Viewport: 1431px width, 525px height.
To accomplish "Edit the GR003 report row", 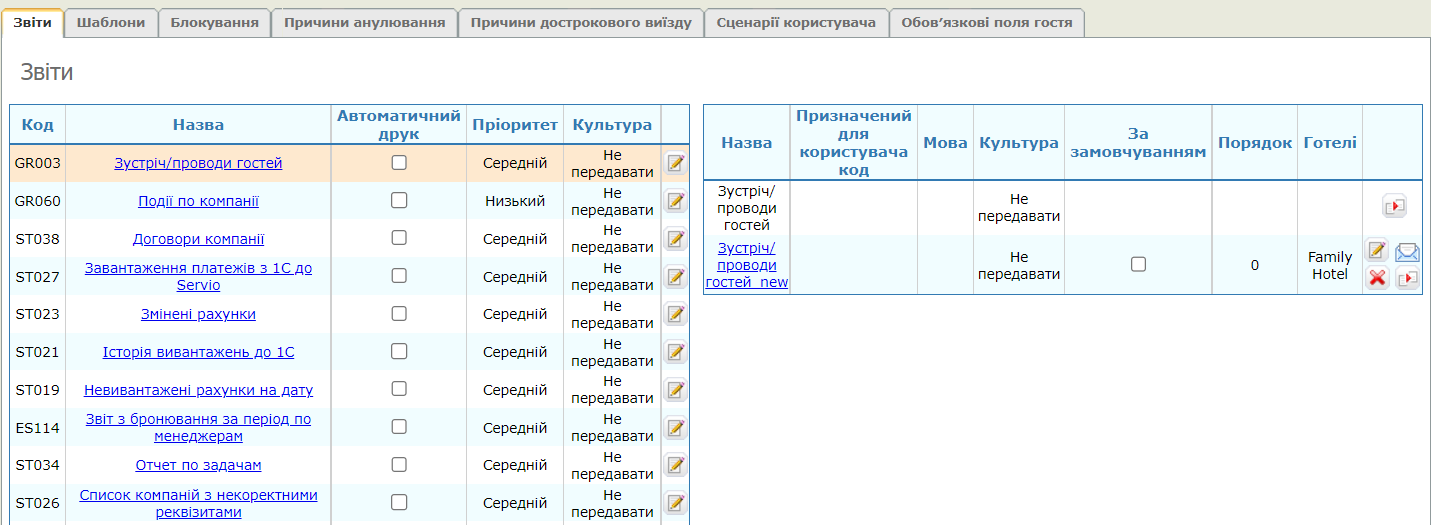I will pos(675,163).
